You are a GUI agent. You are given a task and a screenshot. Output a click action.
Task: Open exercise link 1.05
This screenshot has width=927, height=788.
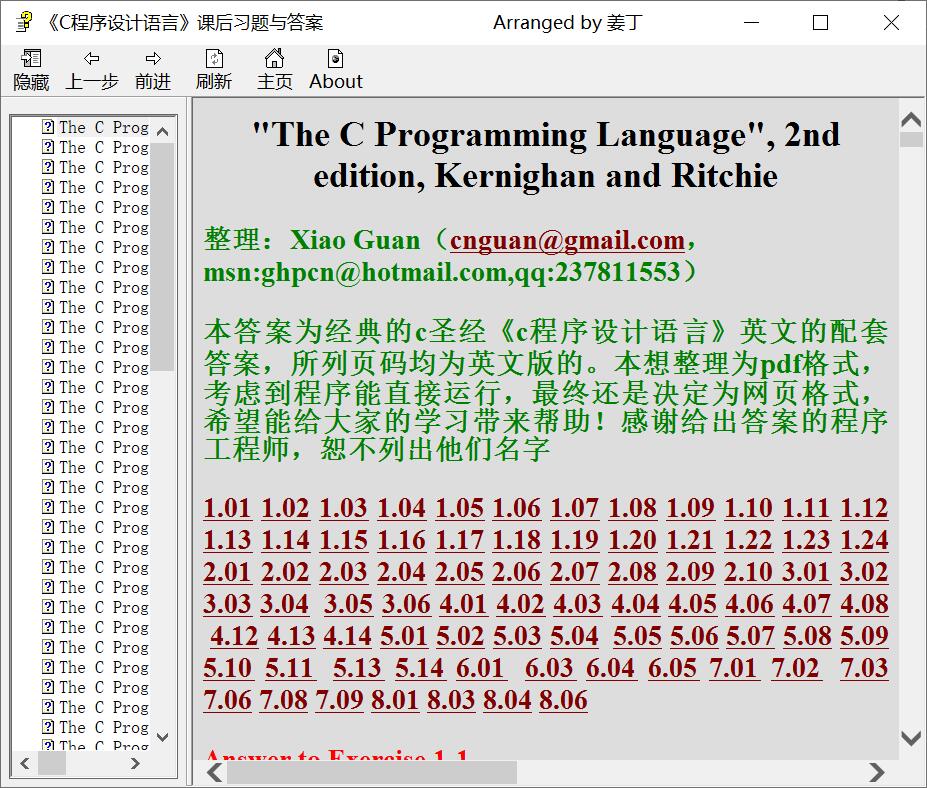click(460, 508)
